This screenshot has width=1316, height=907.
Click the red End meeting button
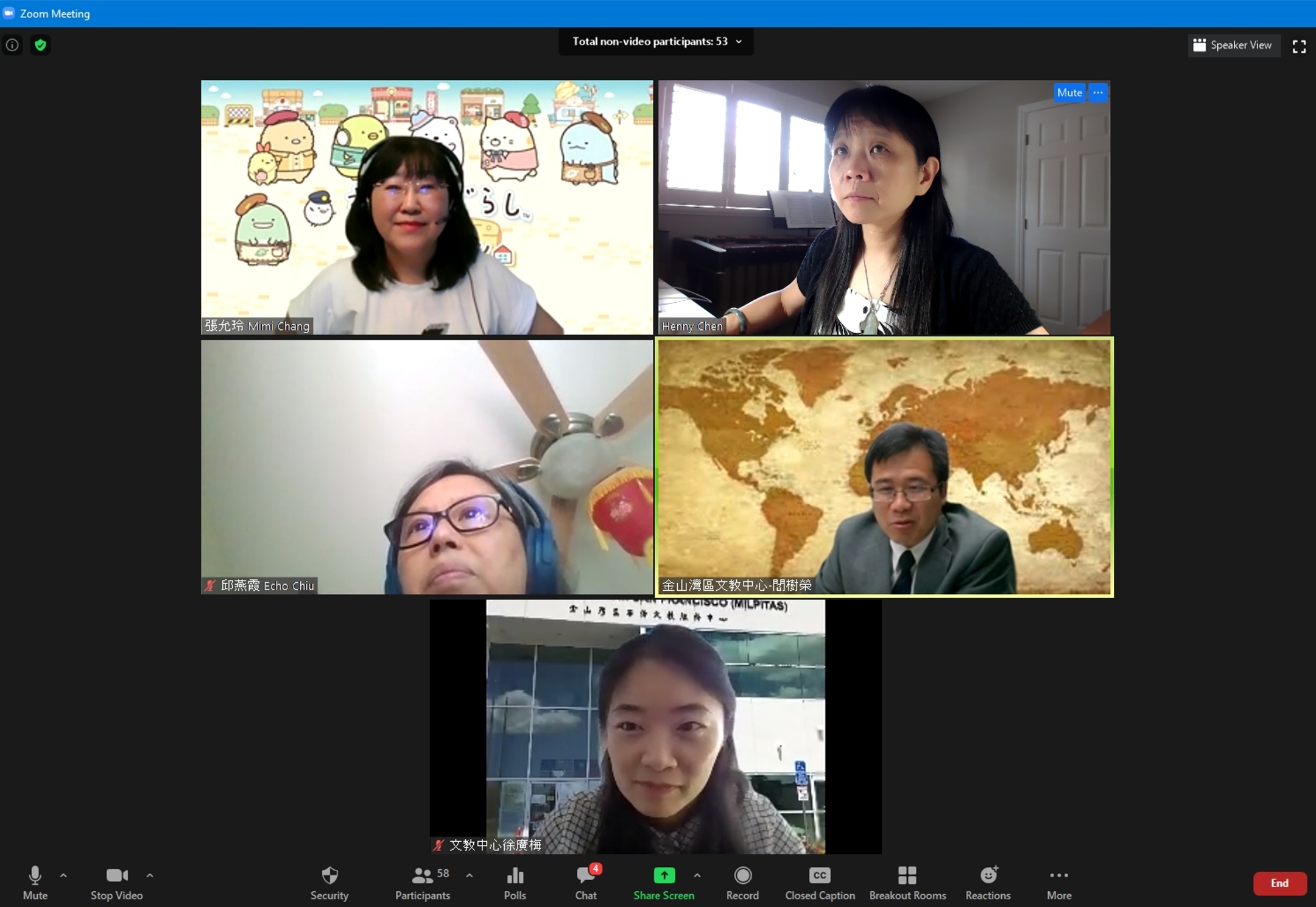[1279, 883]
